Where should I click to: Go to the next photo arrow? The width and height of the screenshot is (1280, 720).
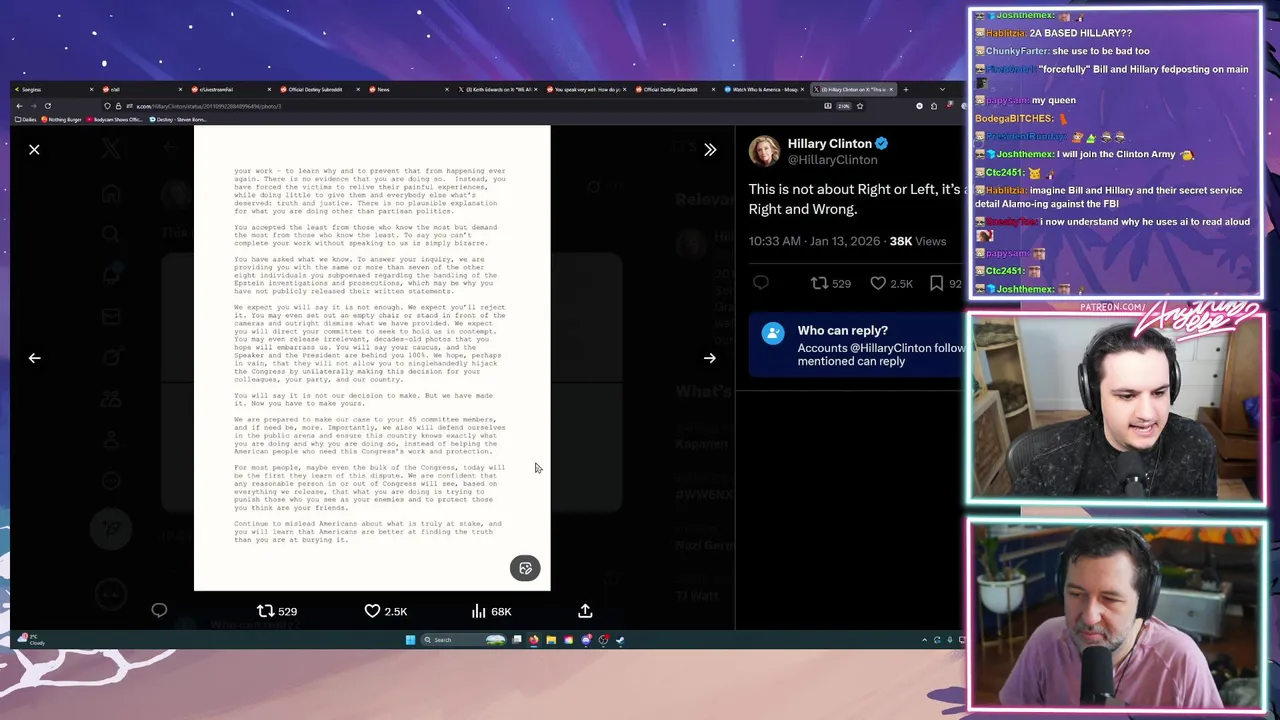[710, 358]
